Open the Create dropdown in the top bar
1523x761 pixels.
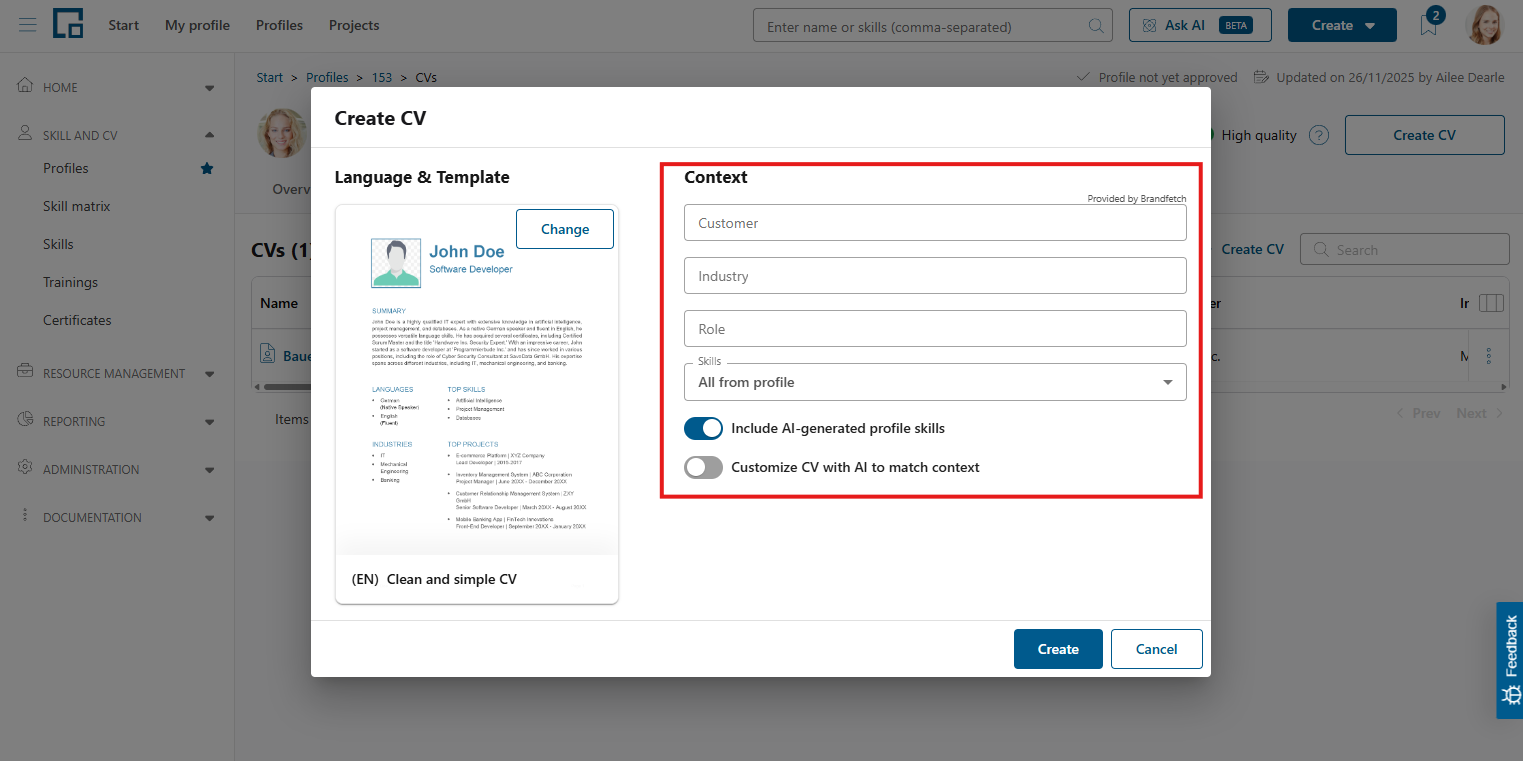[1342, 25]
